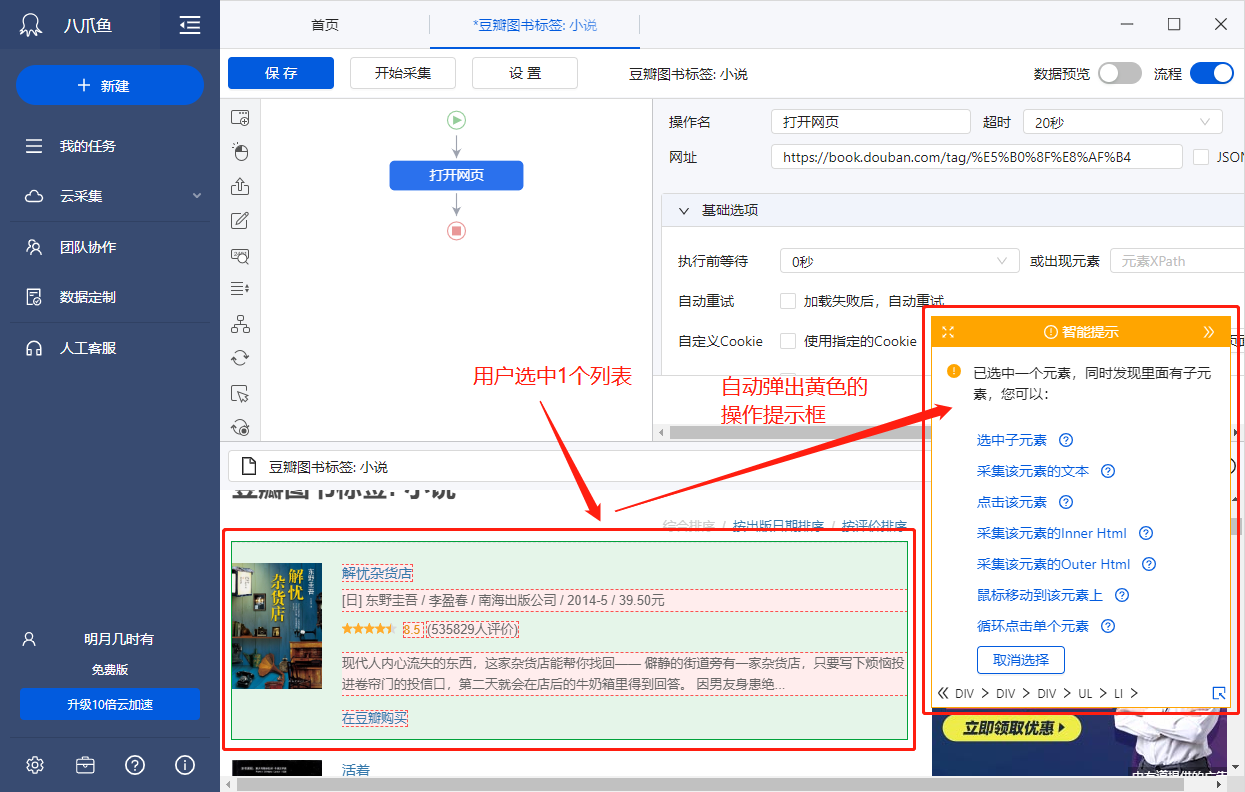Image resolution: width=1245 pixels, height=792 pixels.
Task: Enable 使用指定的Cookie checkbox
Action: (x=788, y=341)
